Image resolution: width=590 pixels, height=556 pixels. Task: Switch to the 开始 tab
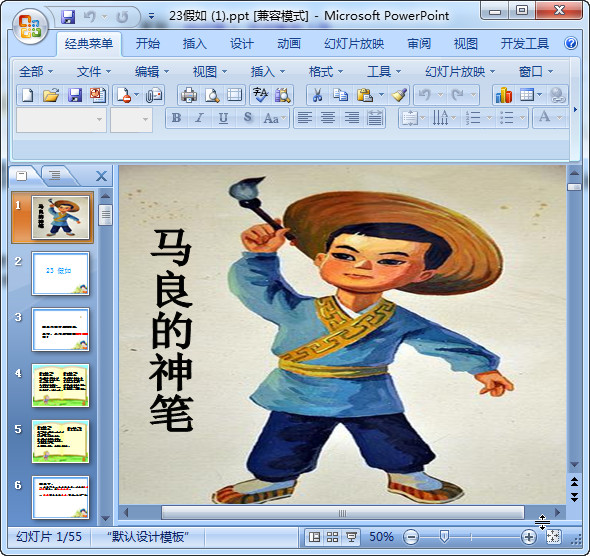coord(148,44)
